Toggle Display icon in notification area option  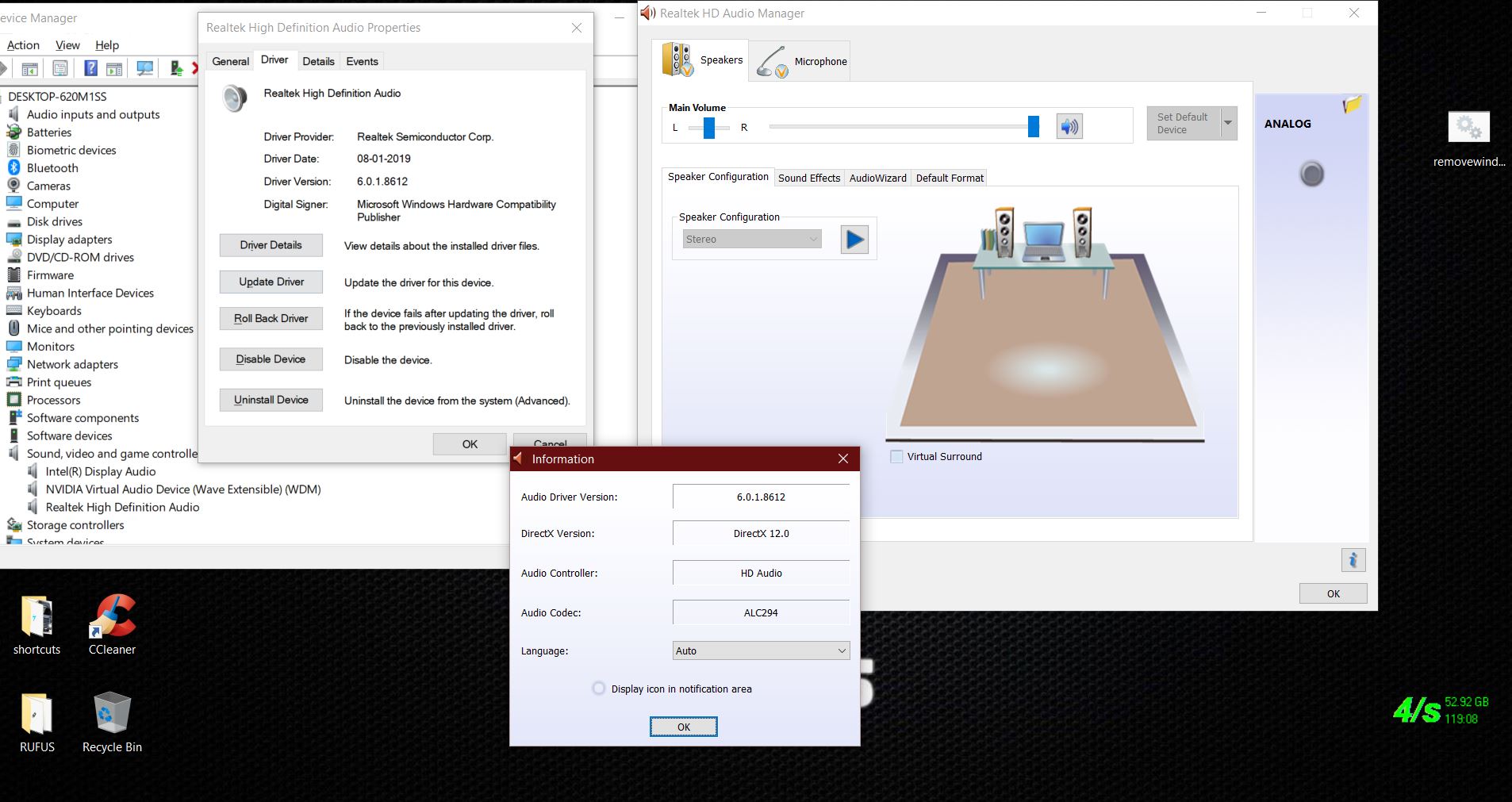599,689
